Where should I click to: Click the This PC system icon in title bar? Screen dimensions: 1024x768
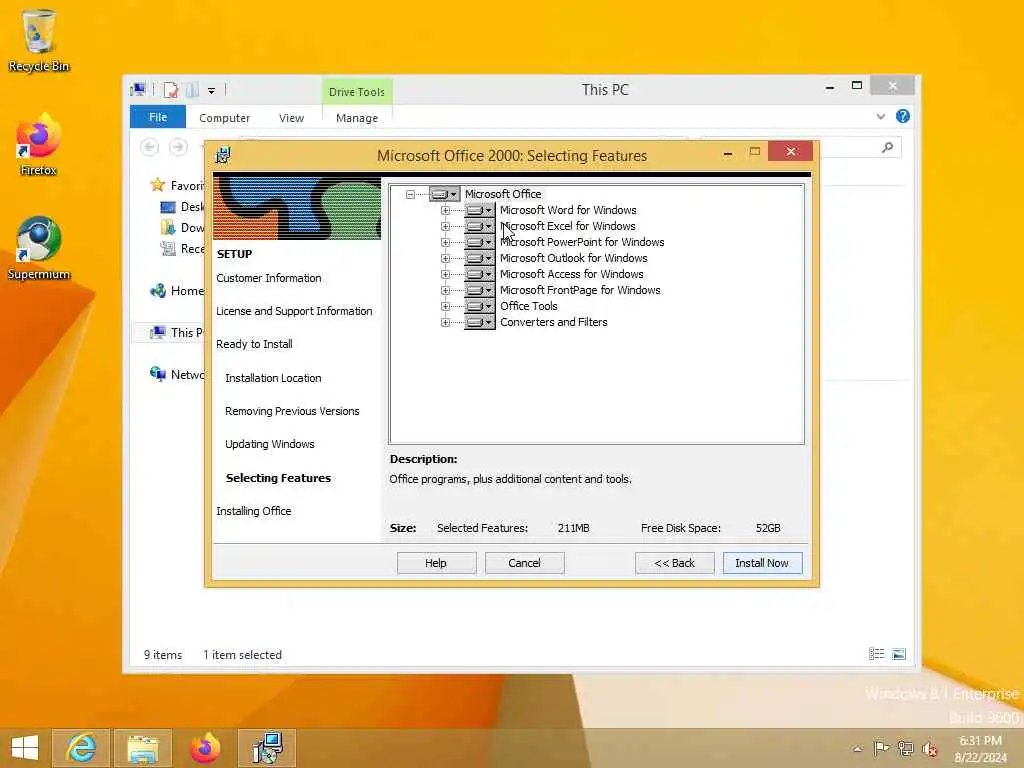(x=138, y=90)
